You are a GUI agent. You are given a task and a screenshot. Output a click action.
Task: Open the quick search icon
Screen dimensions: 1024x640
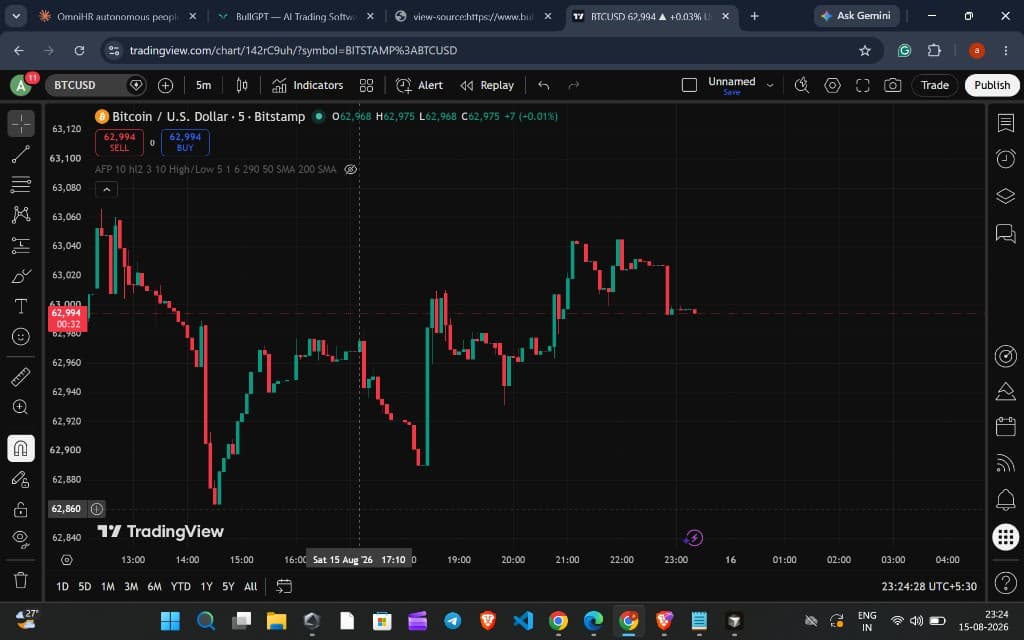click(x=801, y=85)
